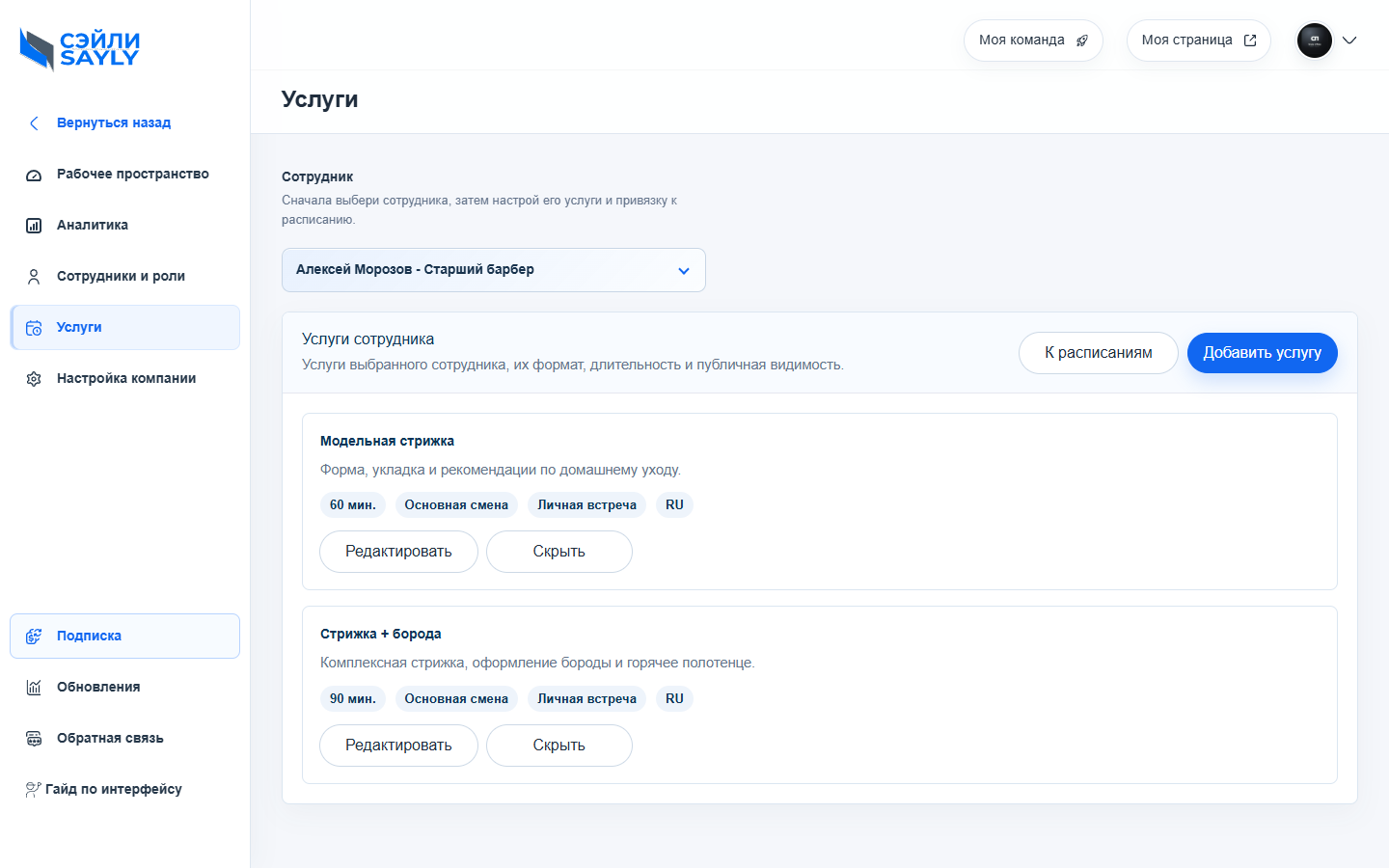Open the Обновления chart icon
Screen dimensions: 1389x868
pos(34,688)
